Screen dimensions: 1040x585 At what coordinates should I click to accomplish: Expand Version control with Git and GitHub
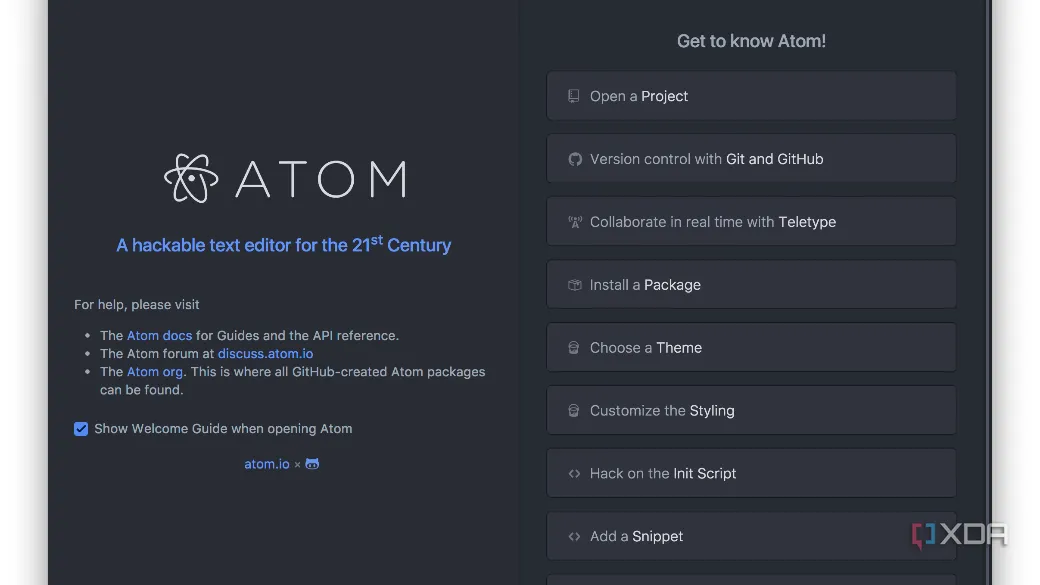(x=751, y=159)
